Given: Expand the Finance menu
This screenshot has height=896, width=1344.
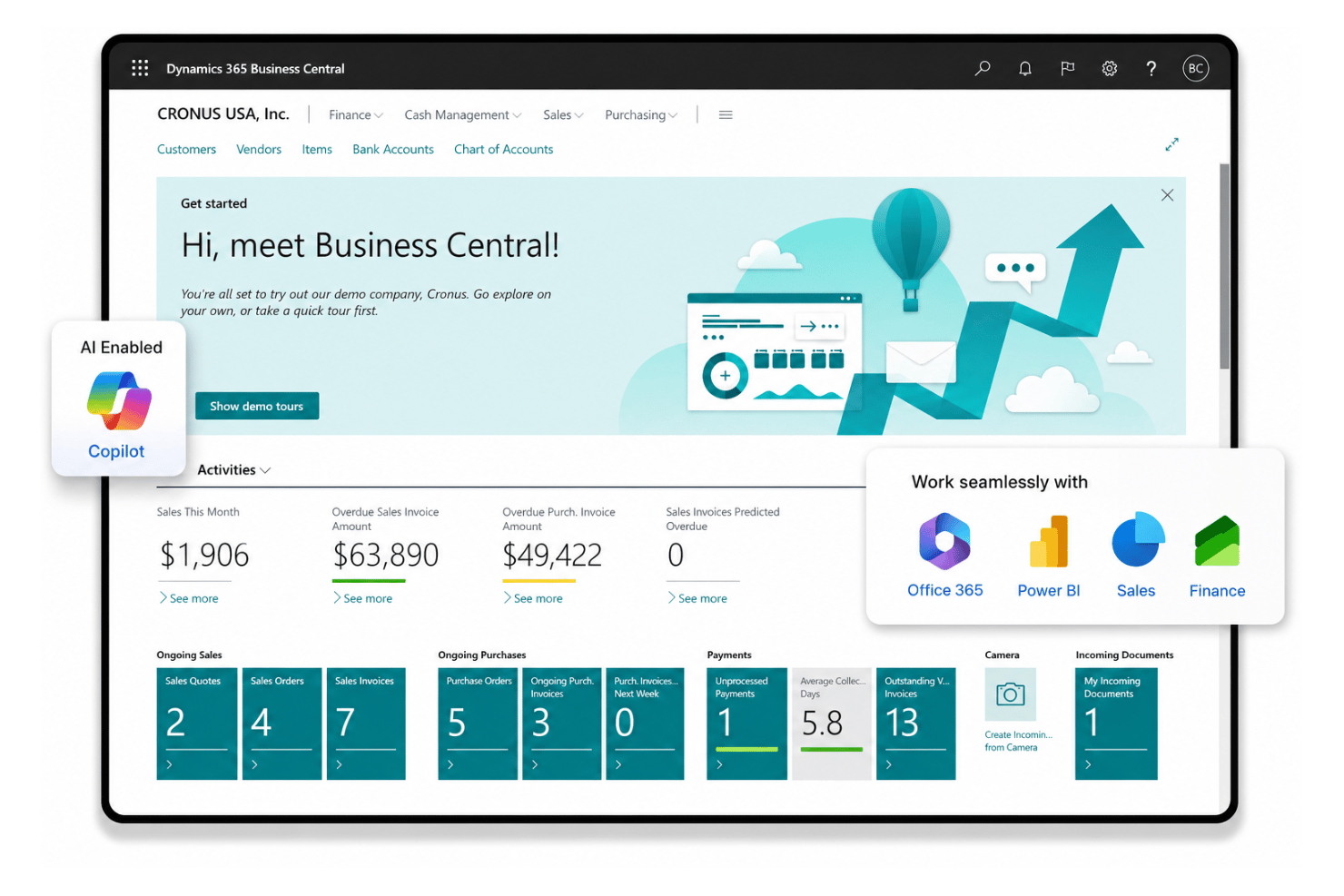Looking at the screenshot, I should click(x=356, y=115).
